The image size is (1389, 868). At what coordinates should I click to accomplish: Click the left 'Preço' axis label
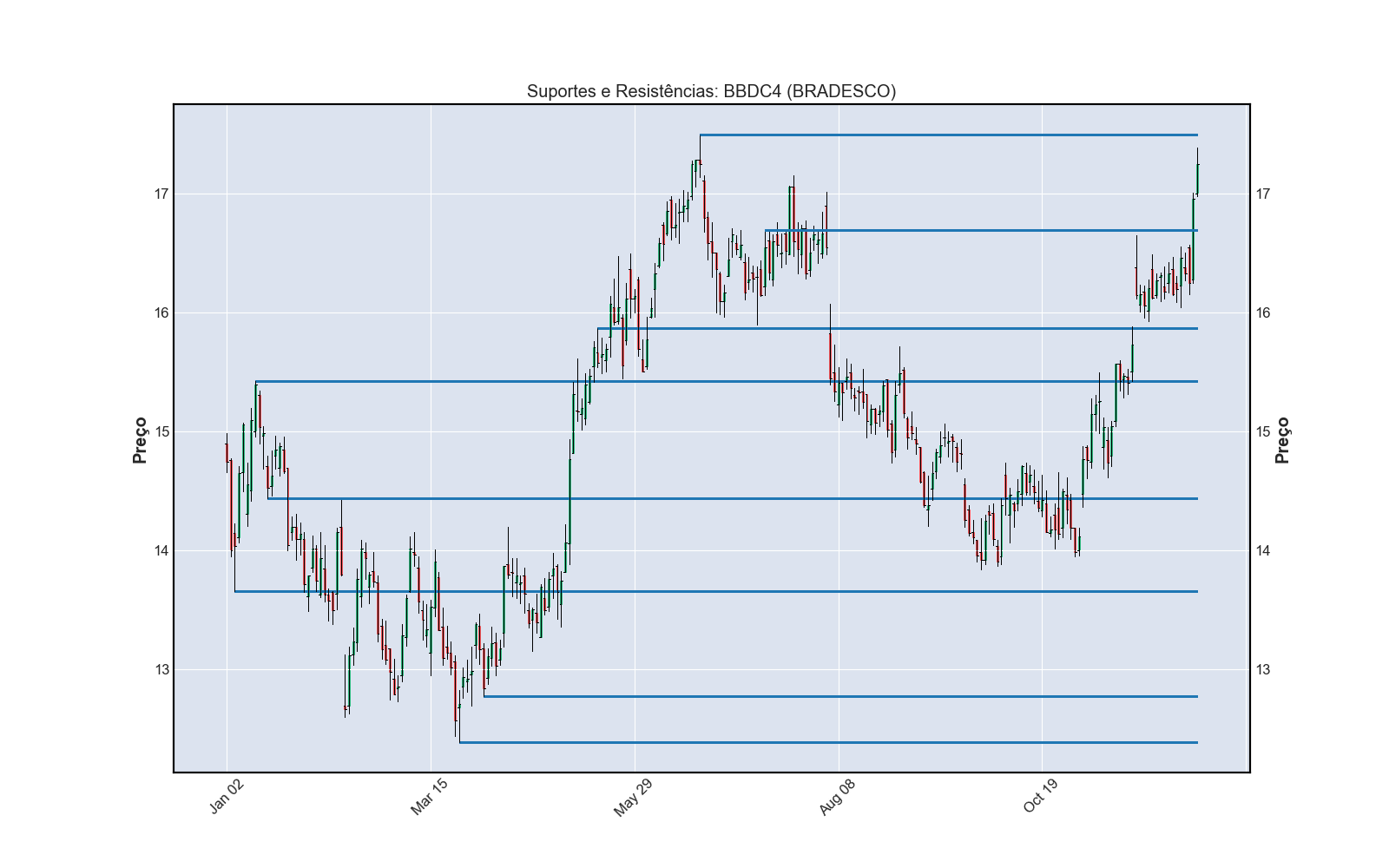point(140,440)
